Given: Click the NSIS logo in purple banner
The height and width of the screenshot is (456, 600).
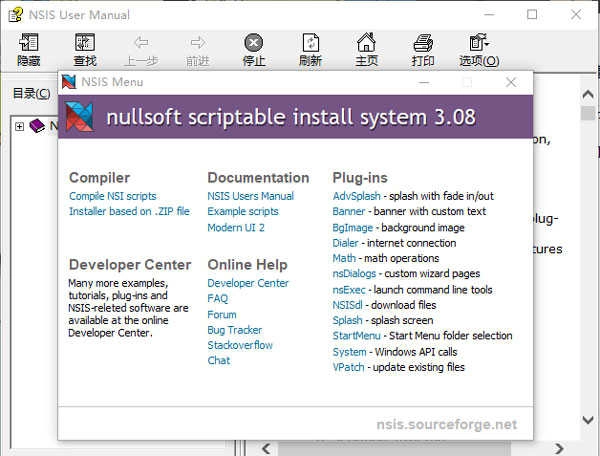Looking at the screenshot, I should pyautogui.click(x=79, y=117).
